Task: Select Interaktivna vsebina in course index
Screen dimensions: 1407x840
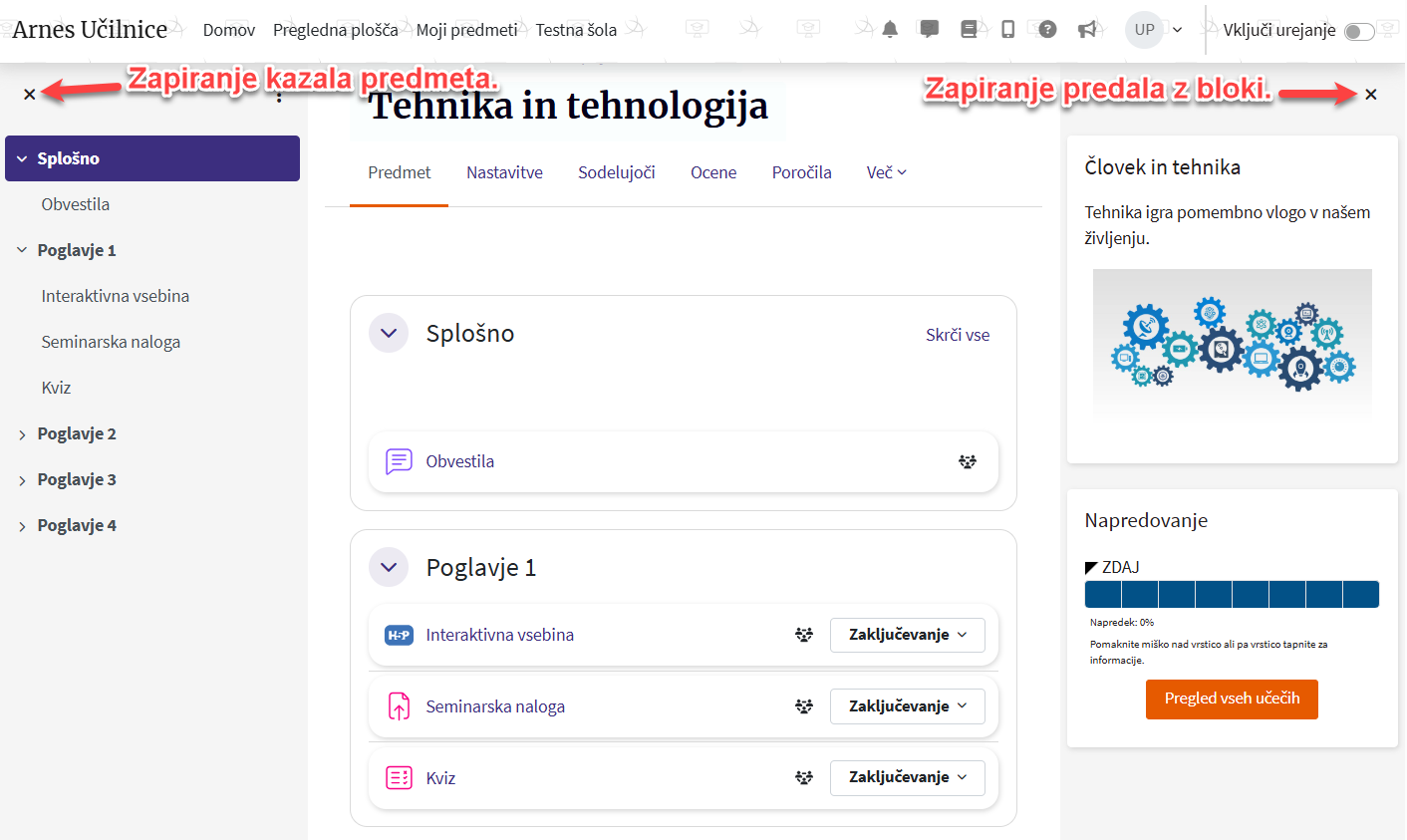Action: click(116, 296)
